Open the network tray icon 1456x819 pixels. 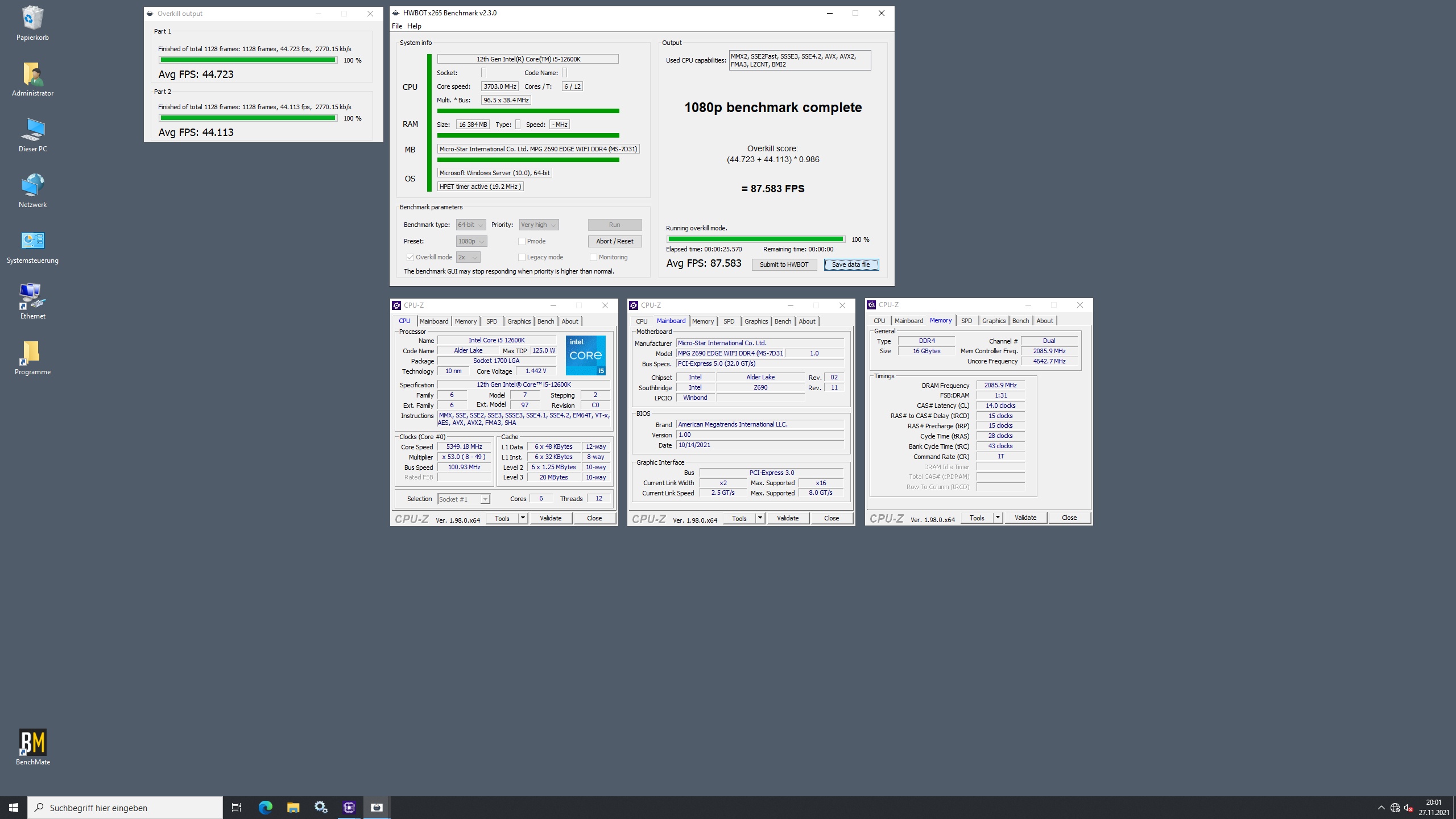(x=1395, y=808)
